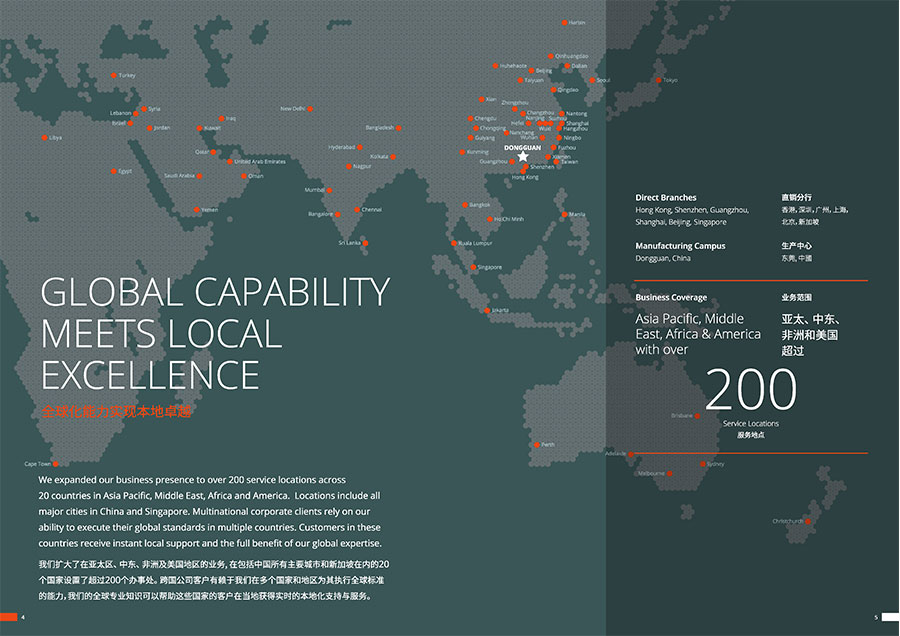Viewport: 900px width, 636px height.
Task: Click the white Dongguan star marker
Action: 522,156
